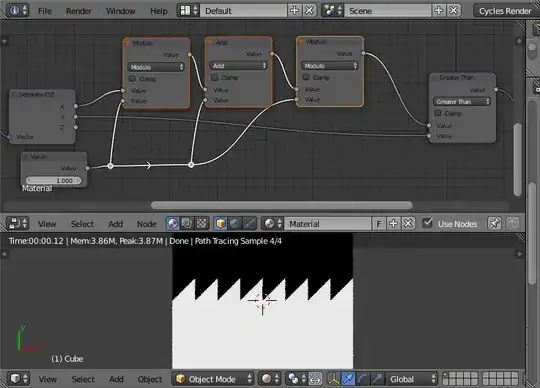Screen dimensions: 540x388
Task: Enable Clamp on the first Modulo node
Action: click(133, 79)
